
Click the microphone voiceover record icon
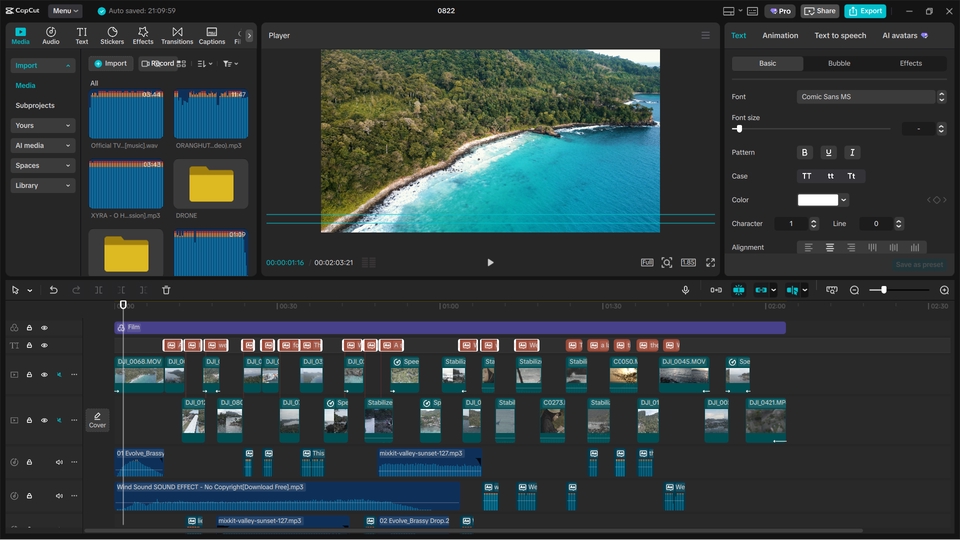(686, 290)
